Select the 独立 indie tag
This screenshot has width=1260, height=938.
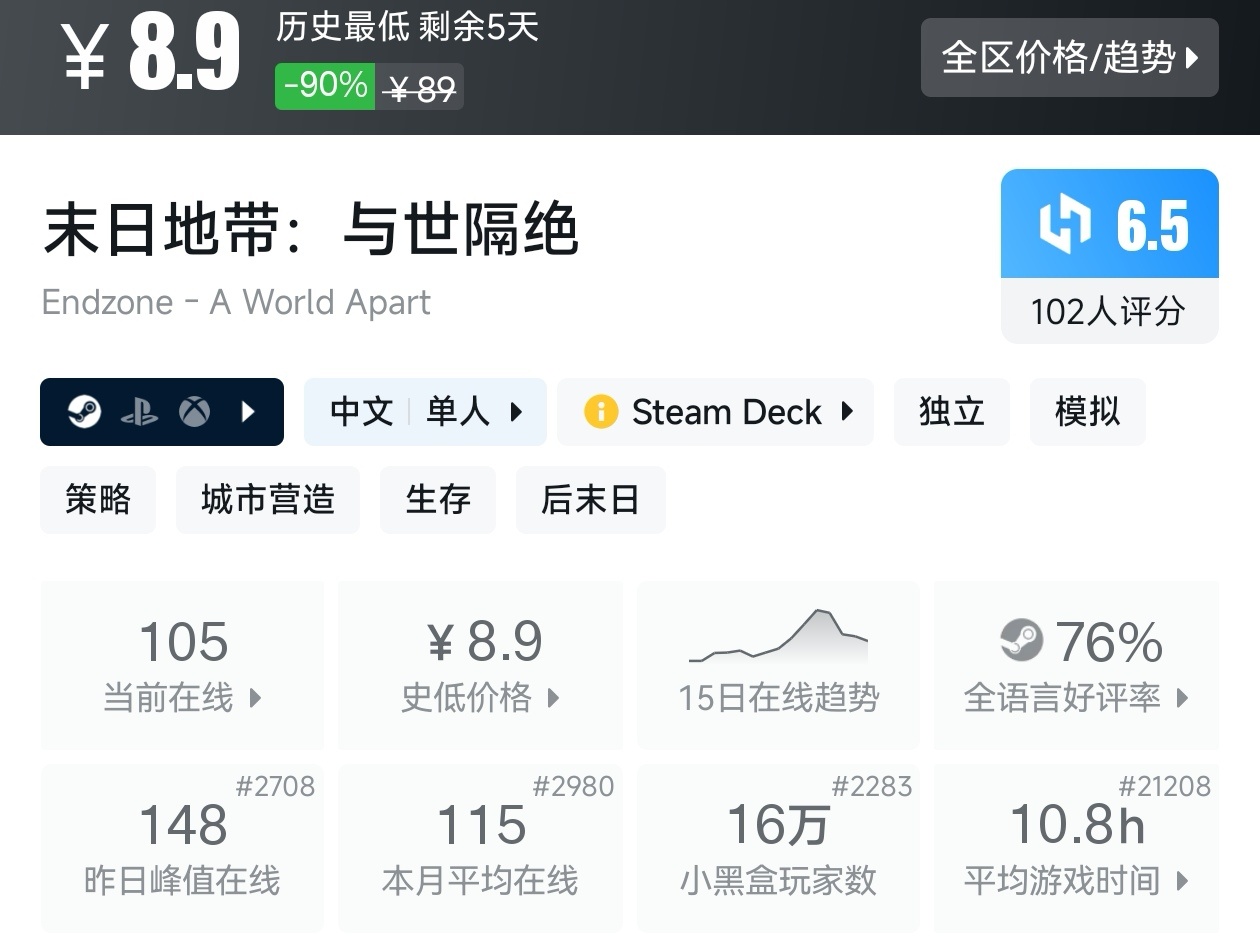coord(951,411)
